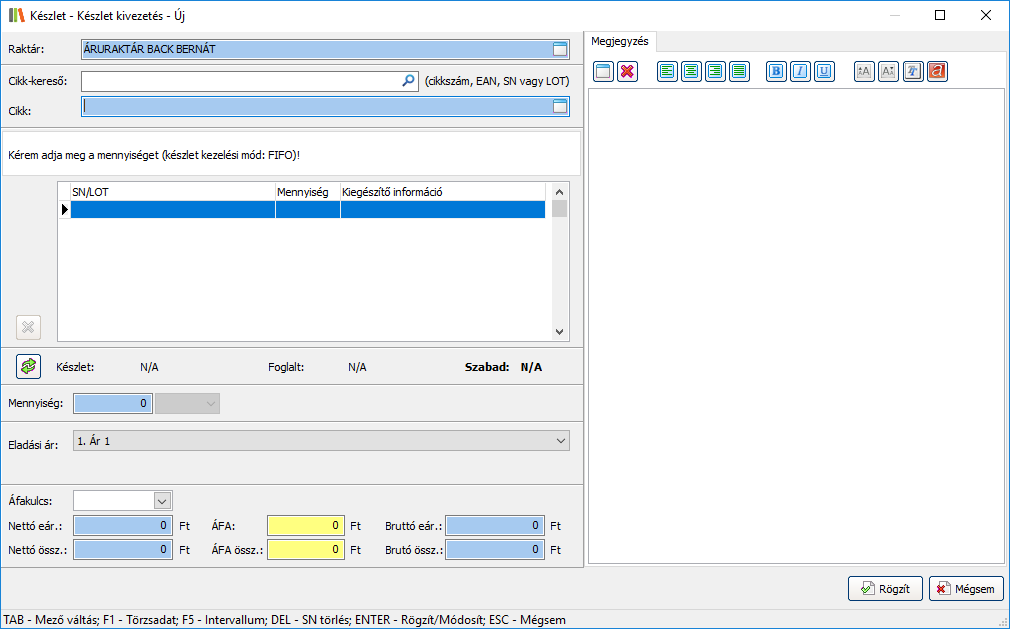Open the Áfakulcs combo box

[162, 500]
